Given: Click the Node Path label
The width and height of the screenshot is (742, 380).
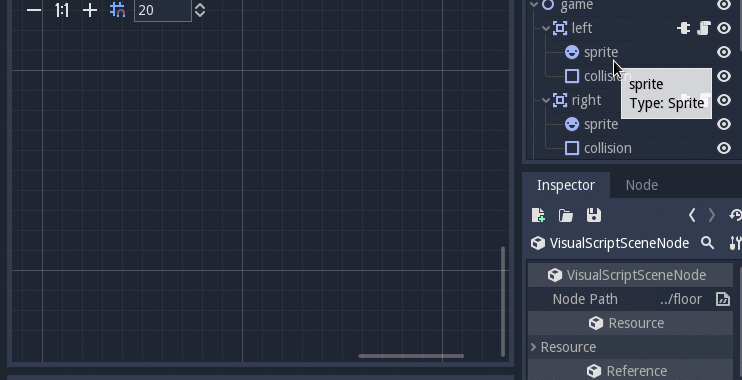Looking at the screenshot, I should (x=585, y=299).
